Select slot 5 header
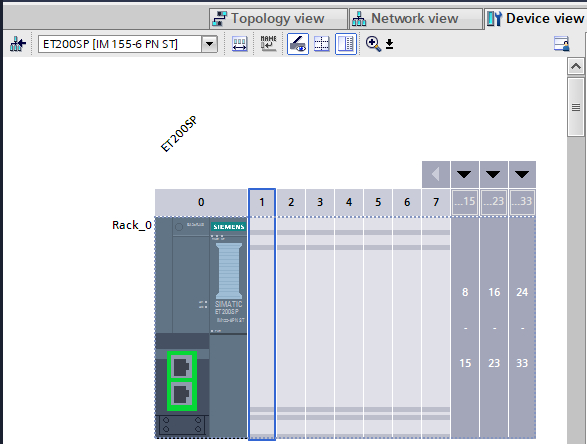The image size is (587, 444). [378, 203]
